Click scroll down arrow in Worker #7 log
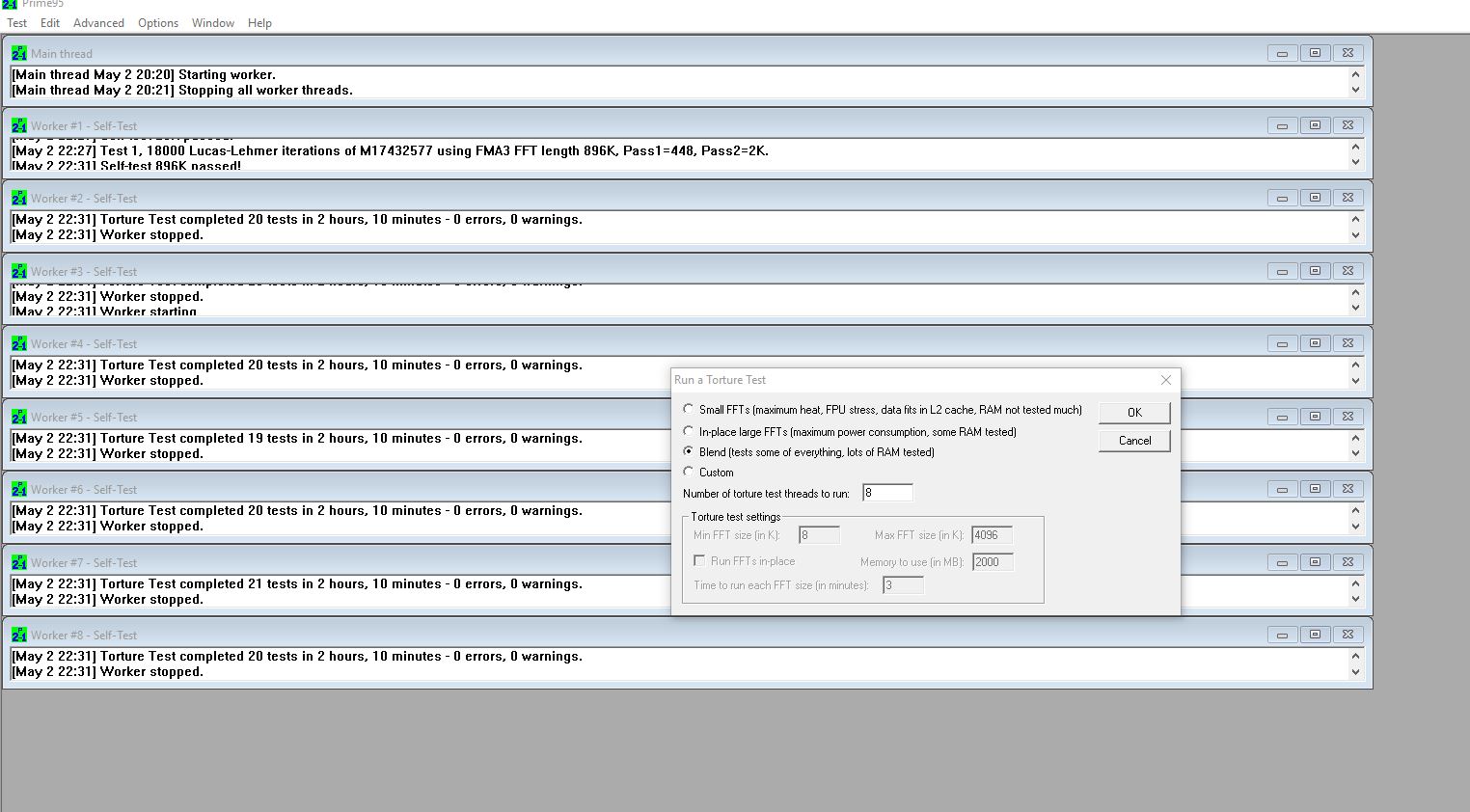This screenshot has width=1470, height=812. click(x=1355, y=599)
